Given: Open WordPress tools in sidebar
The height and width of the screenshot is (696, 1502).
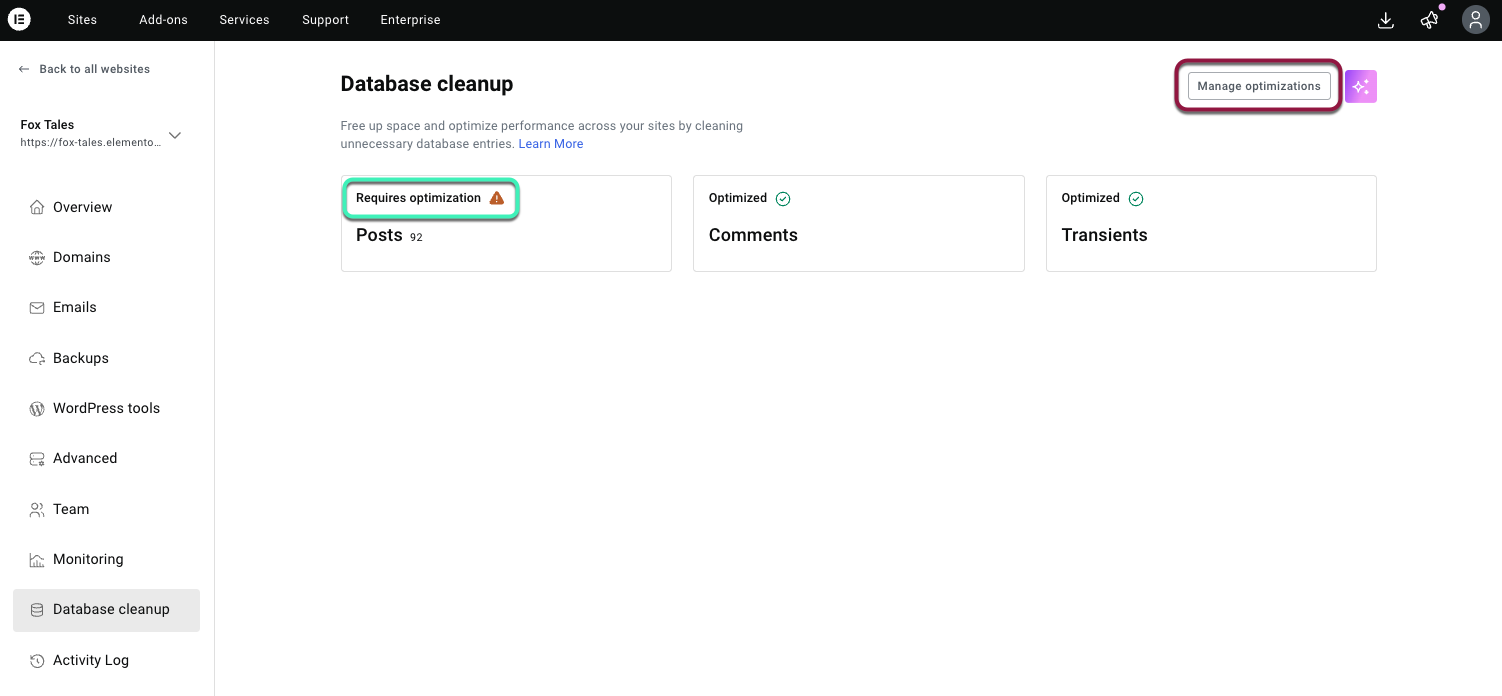Looking at the screenshot, I should click(106, 408).
